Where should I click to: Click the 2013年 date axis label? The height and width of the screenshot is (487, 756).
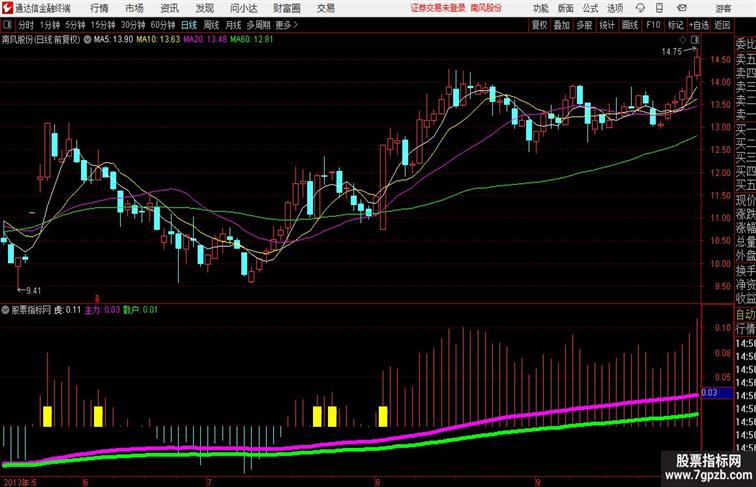(15, 482)
